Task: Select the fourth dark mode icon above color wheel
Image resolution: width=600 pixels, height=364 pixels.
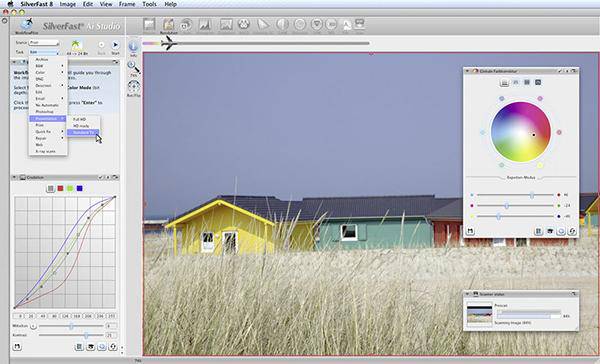Action: pos(538,82)
